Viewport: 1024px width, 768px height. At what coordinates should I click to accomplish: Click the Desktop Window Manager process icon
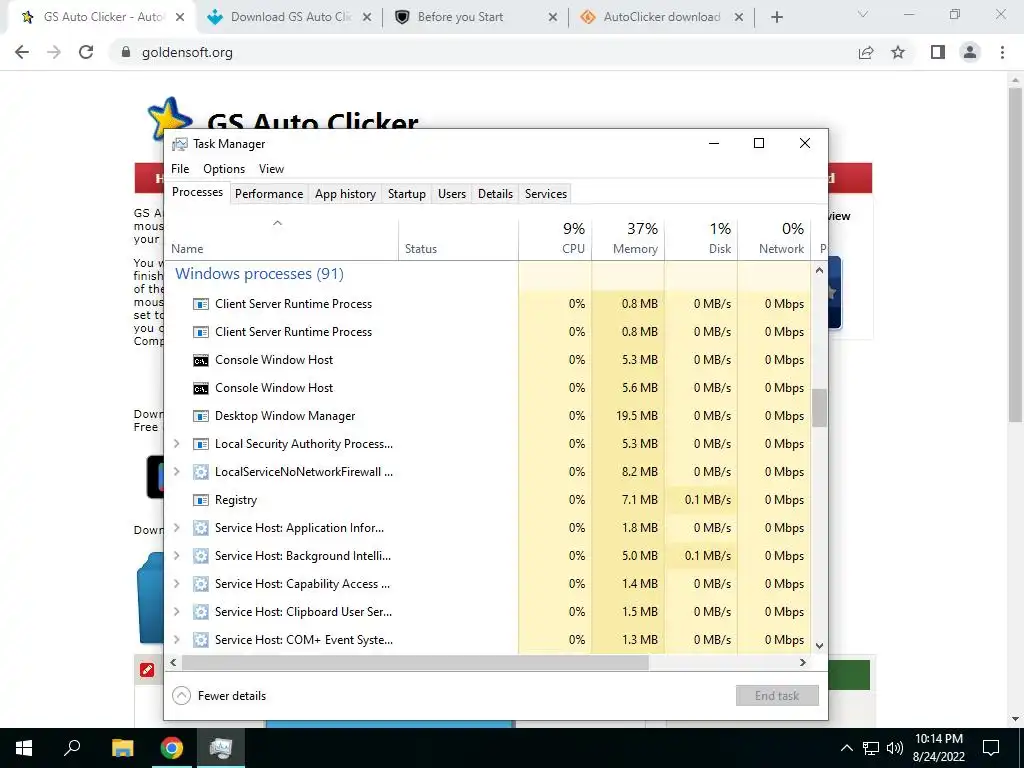(201, 416)
